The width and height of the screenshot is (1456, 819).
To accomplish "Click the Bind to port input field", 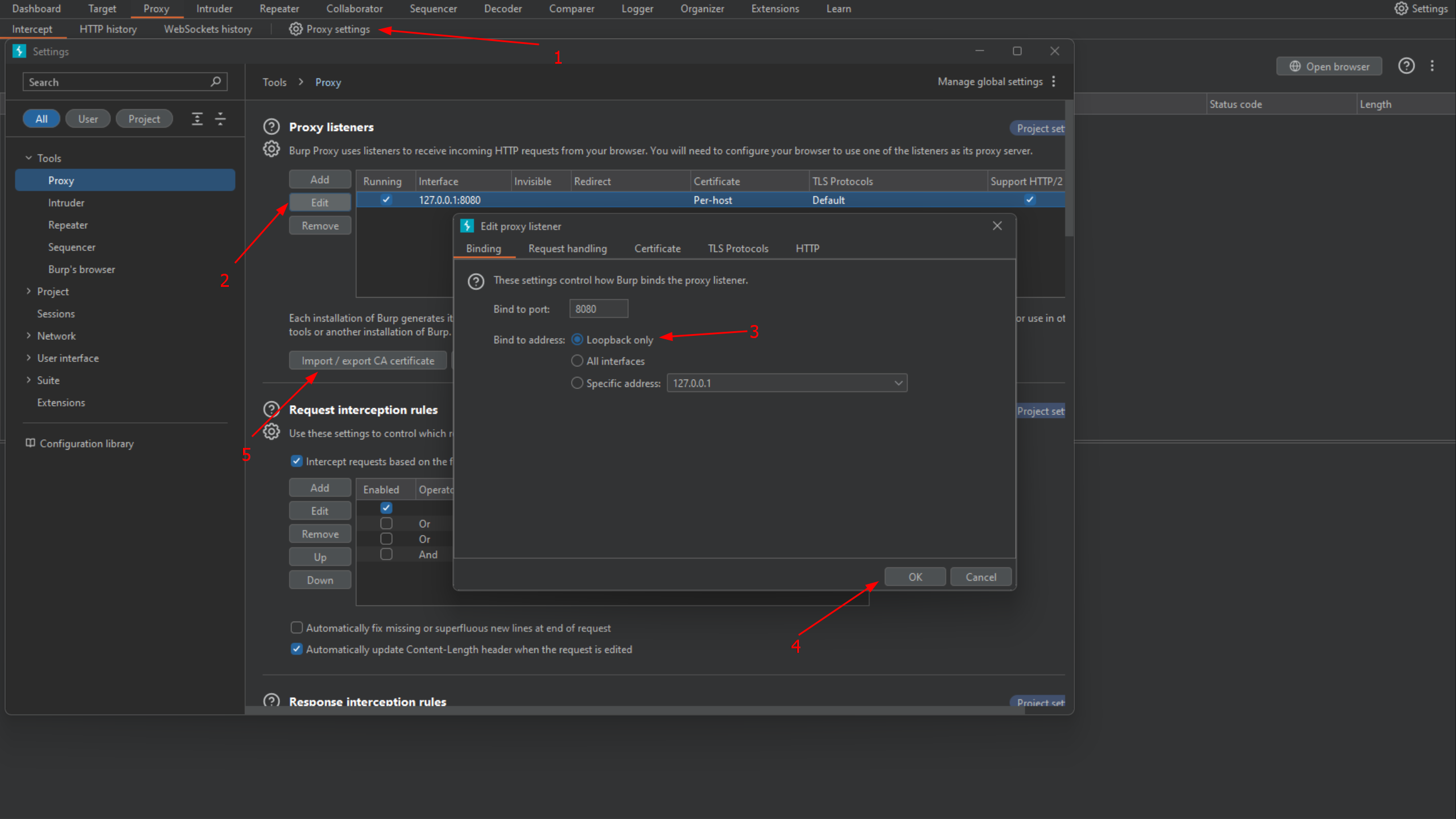I will pyautogui.click(x=598, y=309).
